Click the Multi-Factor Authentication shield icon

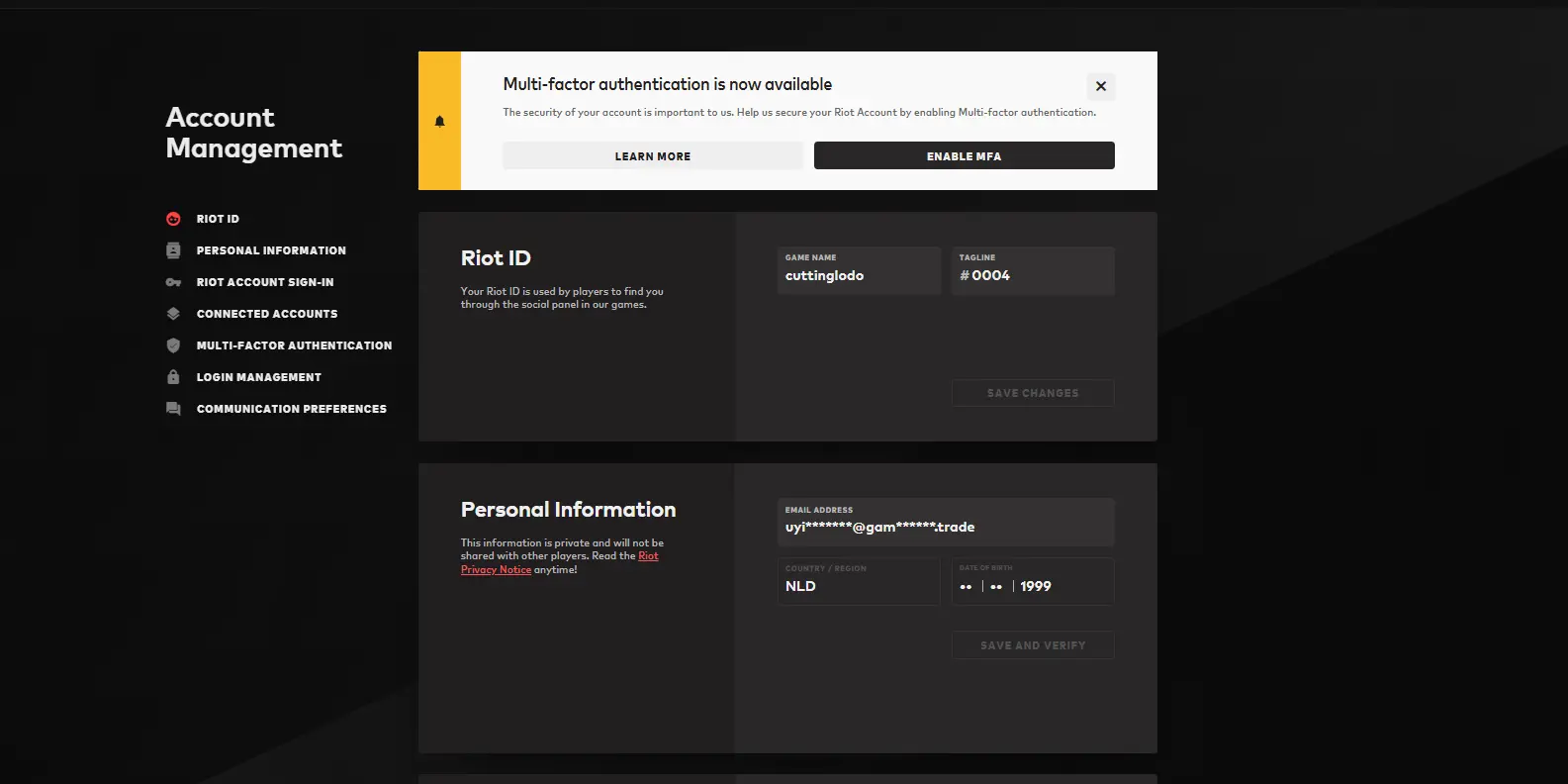click(x=173, y=345)
